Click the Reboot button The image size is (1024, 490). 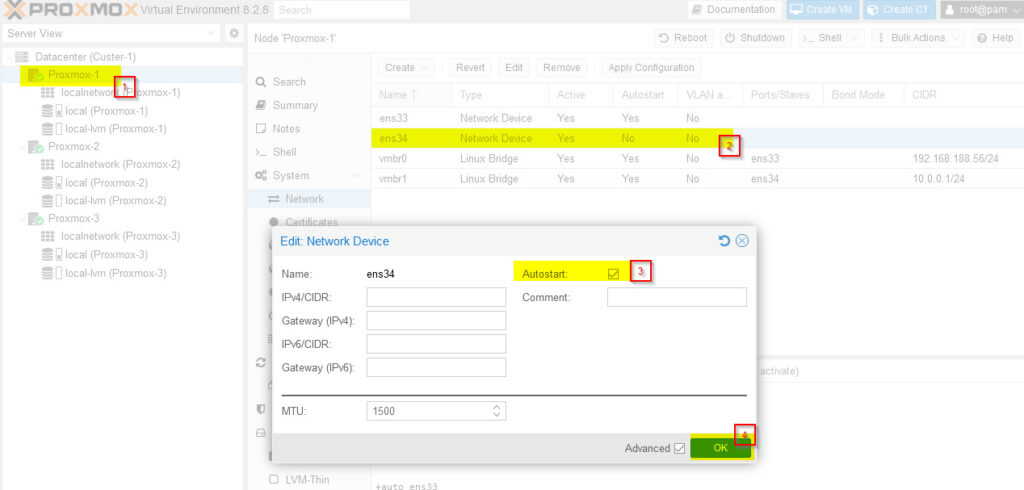click(x=684, y=38)
